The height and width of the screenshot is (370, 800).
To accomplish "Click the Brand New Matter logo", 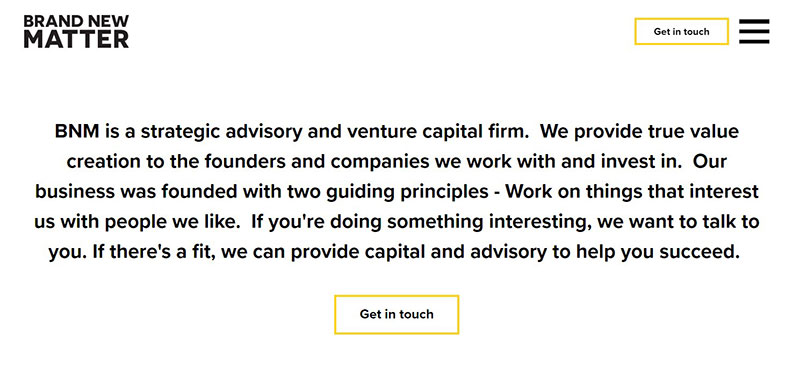I will (x=77, y=32).
